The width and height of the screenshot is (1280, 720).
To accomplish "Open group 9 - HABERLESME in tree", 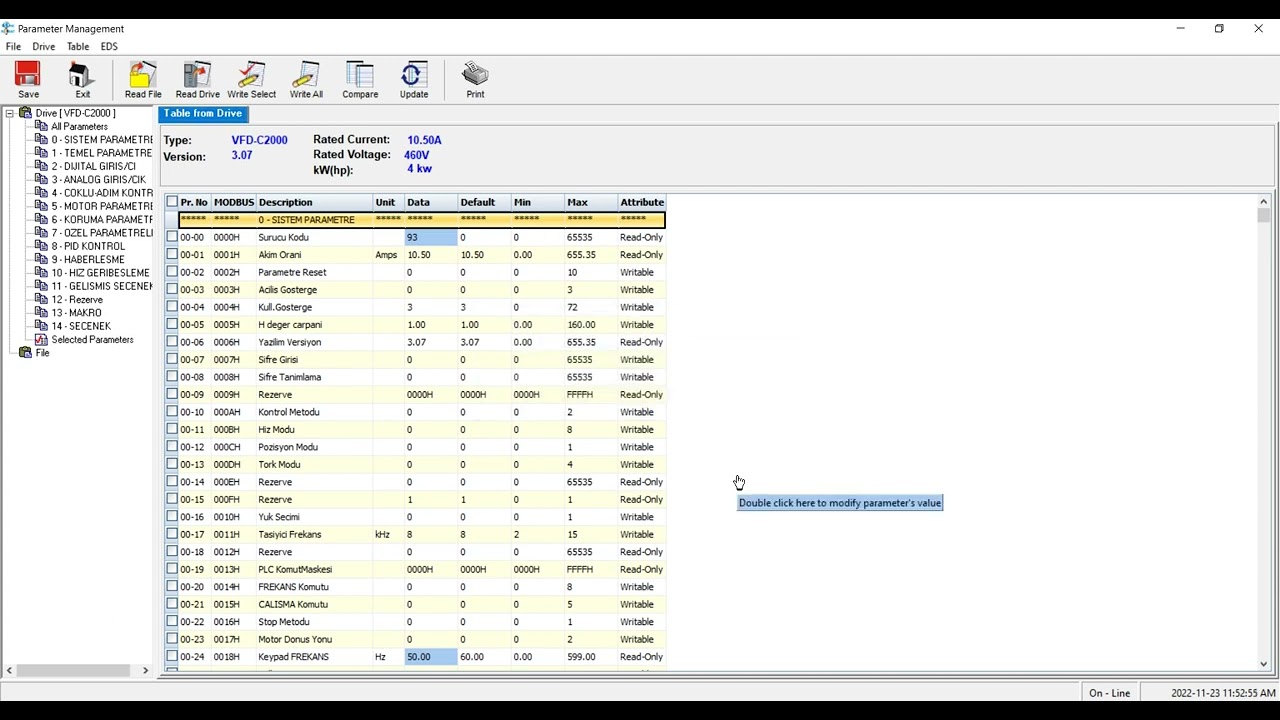I will [87, 260].
